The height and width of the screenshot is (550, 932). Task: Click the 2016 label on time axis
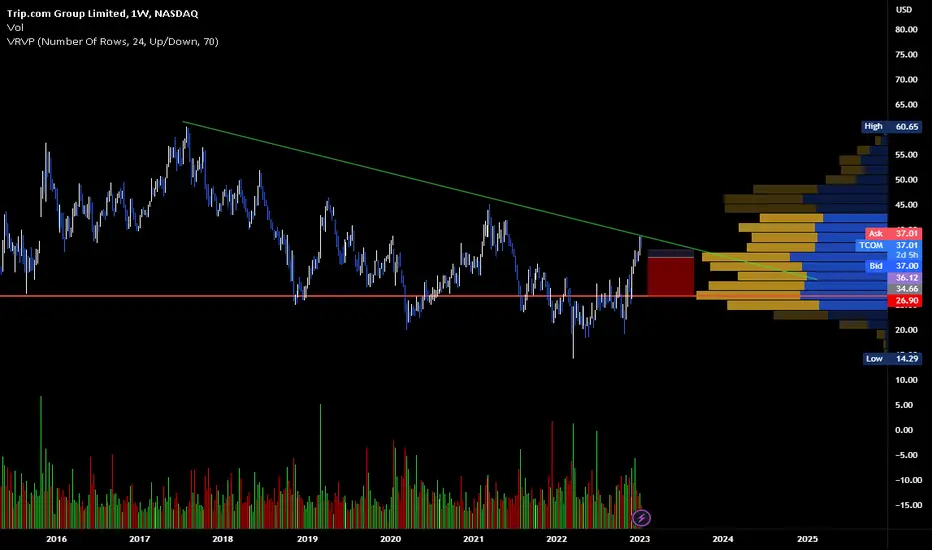[56, 539]
